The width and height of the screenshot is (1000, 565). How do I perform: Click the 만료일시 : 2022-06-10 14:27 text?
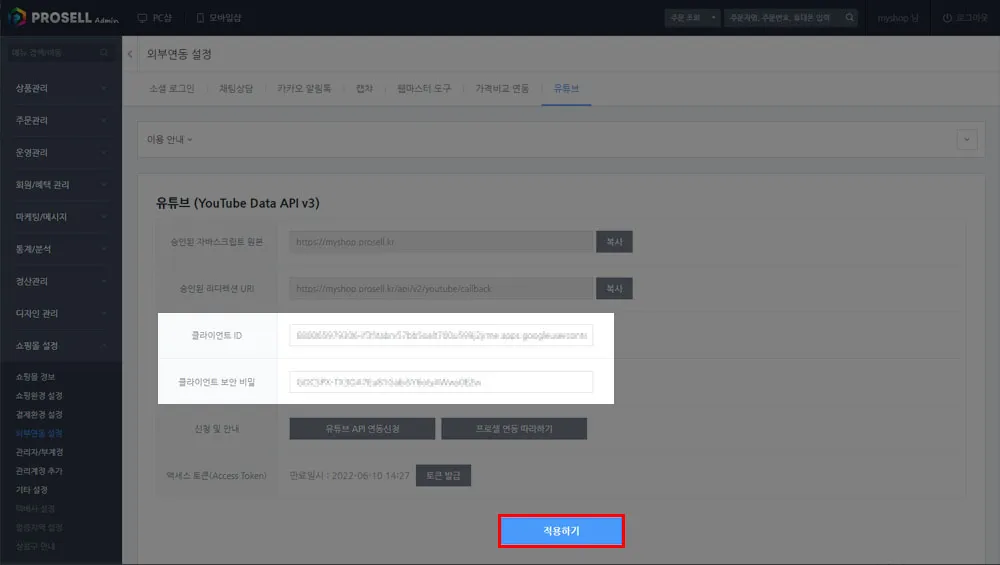(x=349, y=476)
